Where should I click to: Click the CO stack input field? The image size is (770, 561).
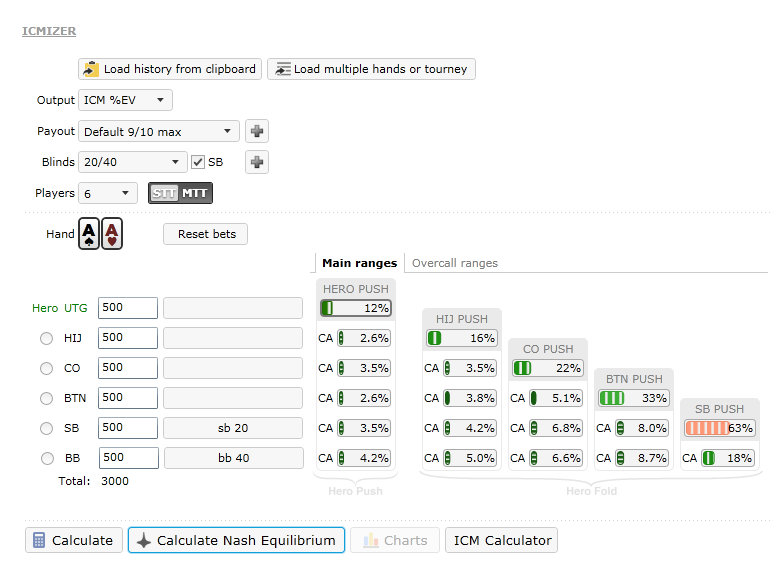pos(128,368)
